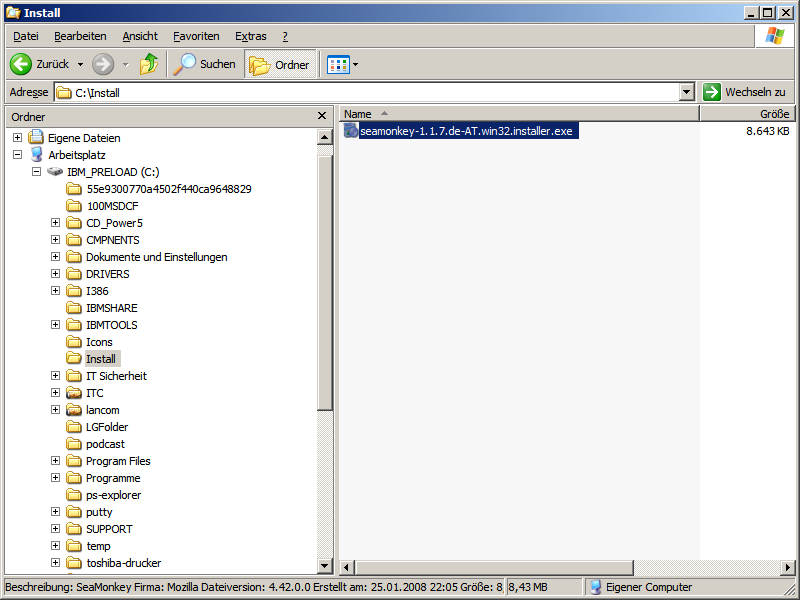The image size is (800, 600).
Task: Click Eigener Computer in status bar
Action: pos(648,587)
